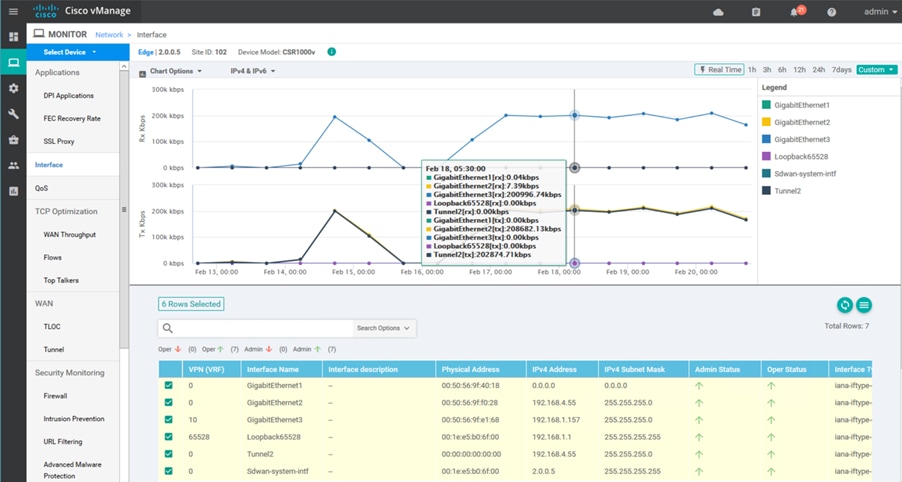Open the help question mark icon

click(831, 12)
